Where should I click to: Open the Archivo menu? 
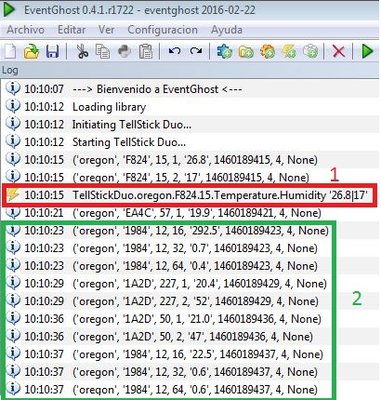coord(26,30)
